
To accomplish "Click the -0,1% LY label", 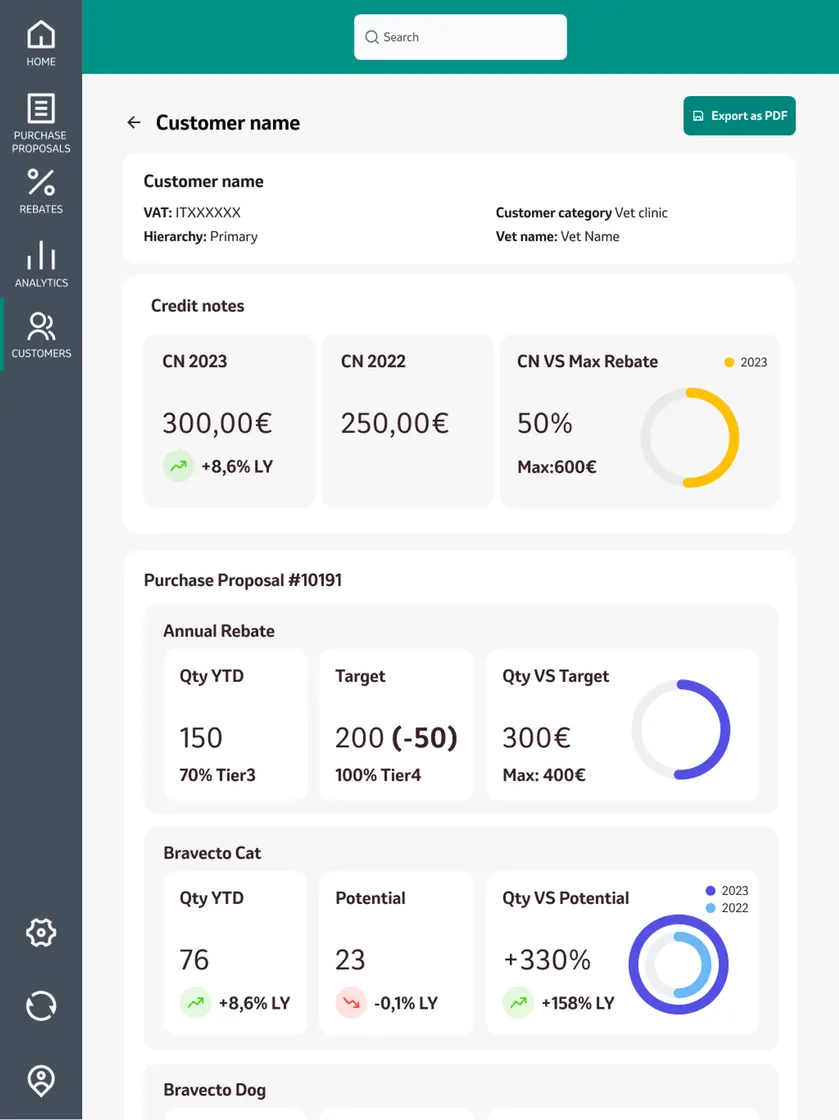I will (406, 1003).
